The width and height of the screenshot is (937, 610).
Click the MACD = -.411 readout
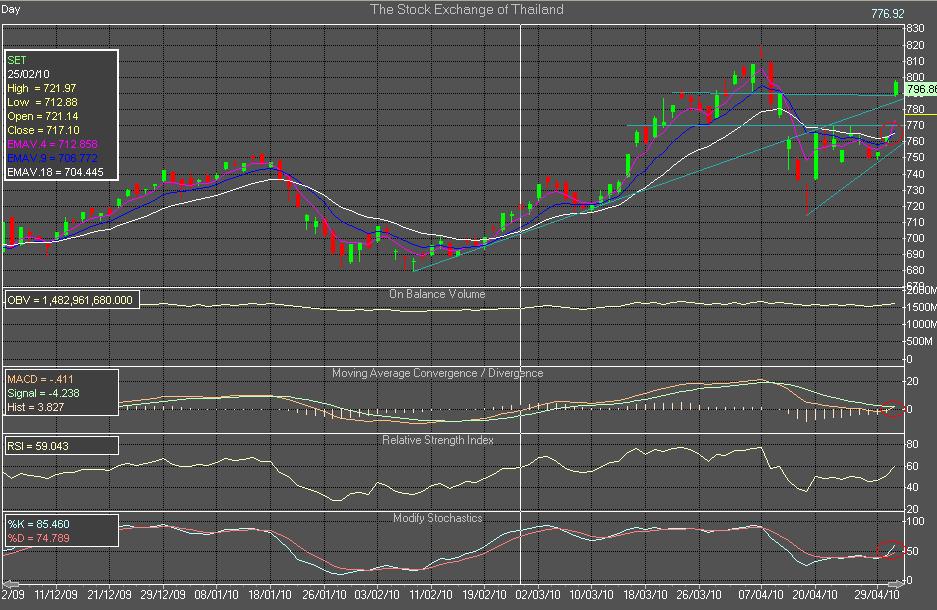pos(40,379)
